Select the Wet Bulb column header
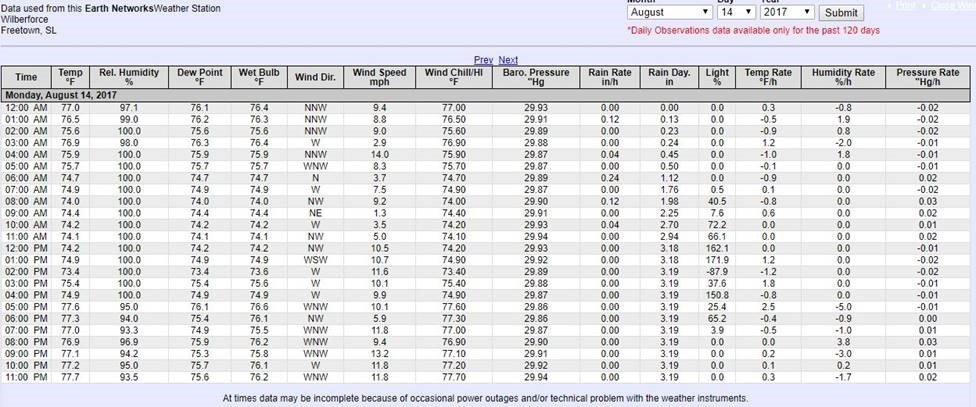Screen dimensions: 976x407 click(259, 77)
